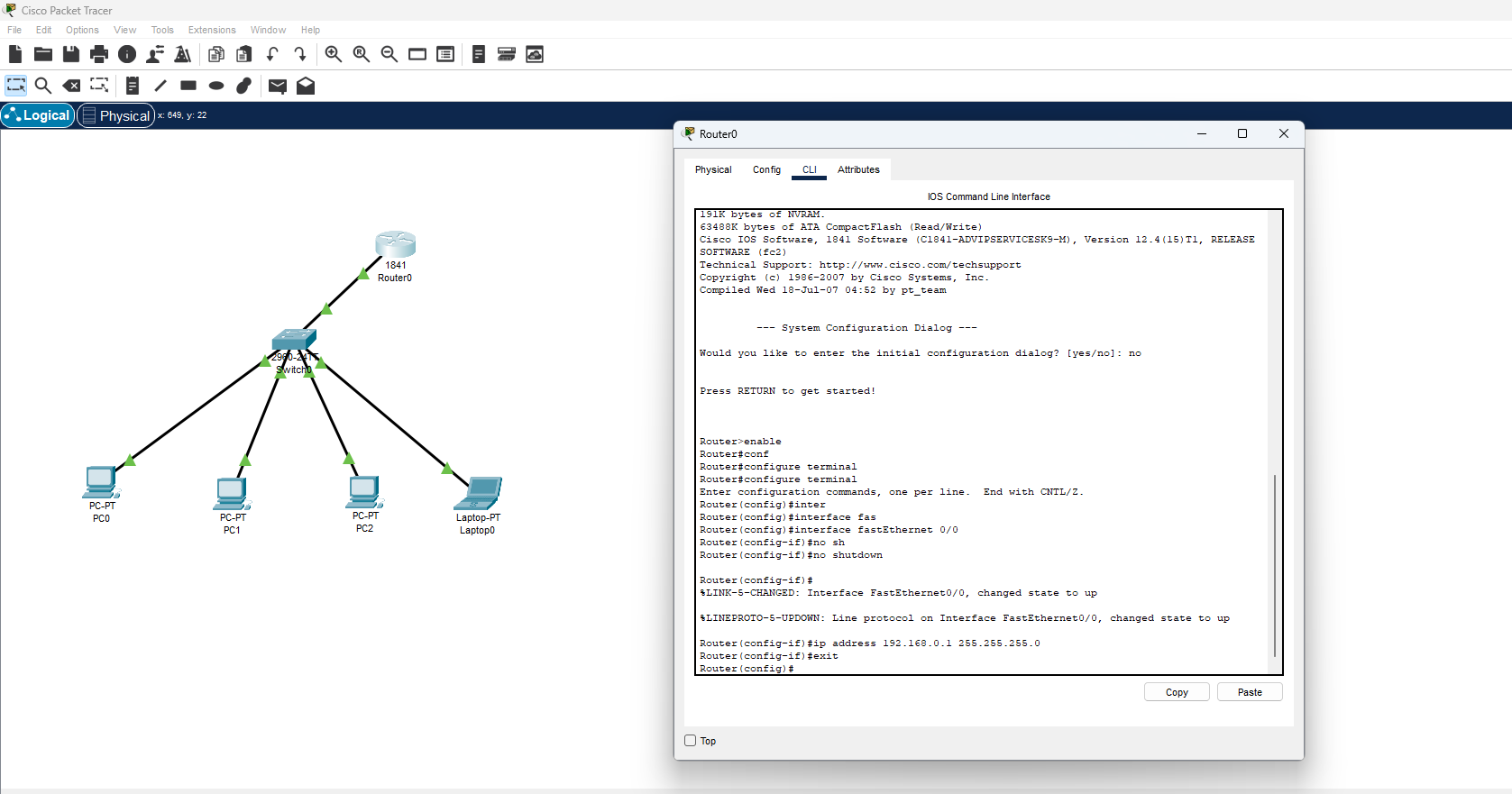This screenshot has width=1512, height=794.
Task: Open the Help menu
Action: (310, 30)
